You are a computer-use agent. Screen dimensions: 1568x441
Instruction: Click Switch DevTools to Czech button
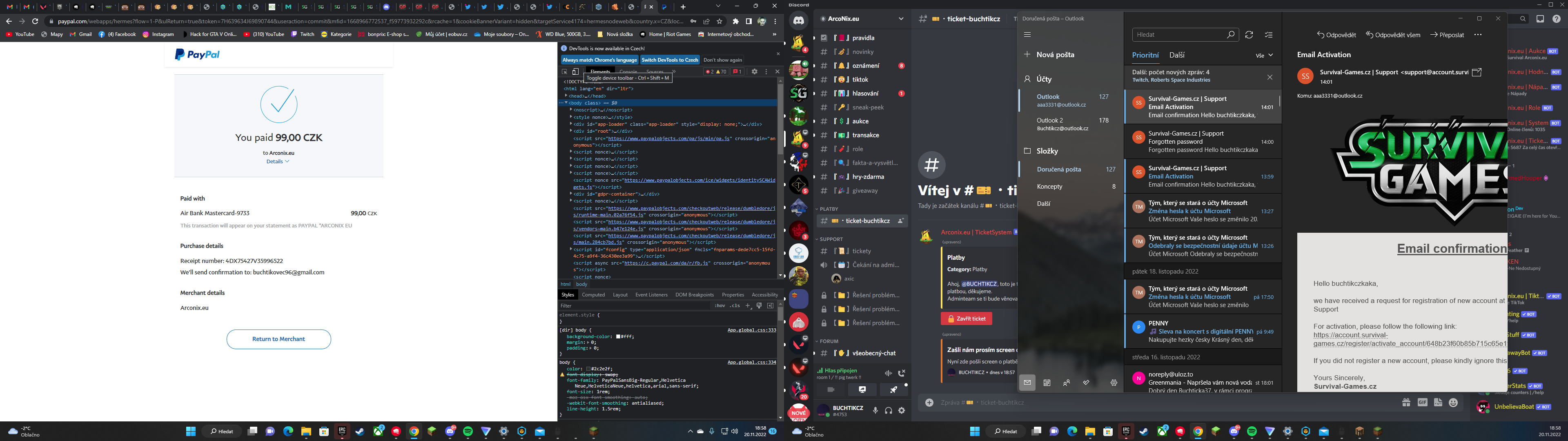point(670,60)
